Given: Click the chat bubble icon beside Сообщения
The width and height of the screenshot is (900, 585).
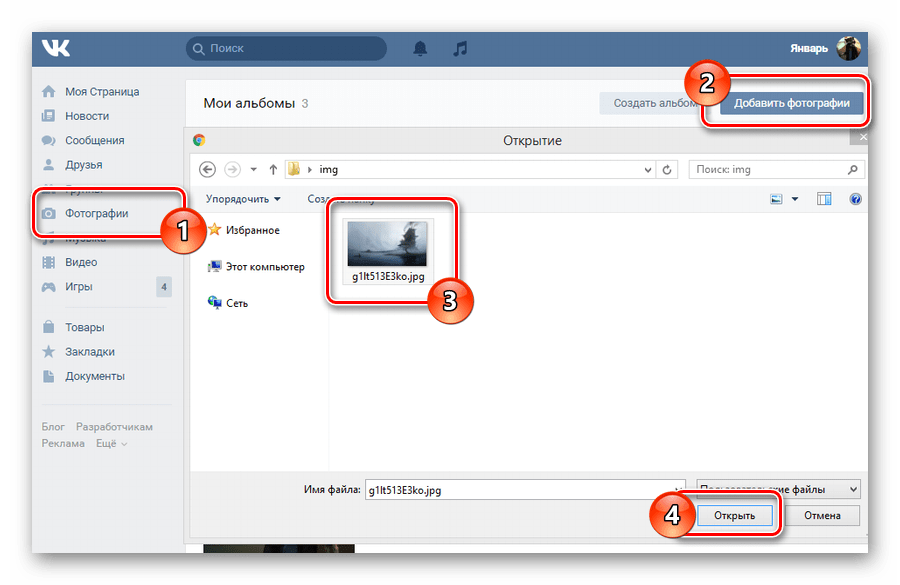Looking at the screenshot, I should pyautogui.click(x=49, y=141).
